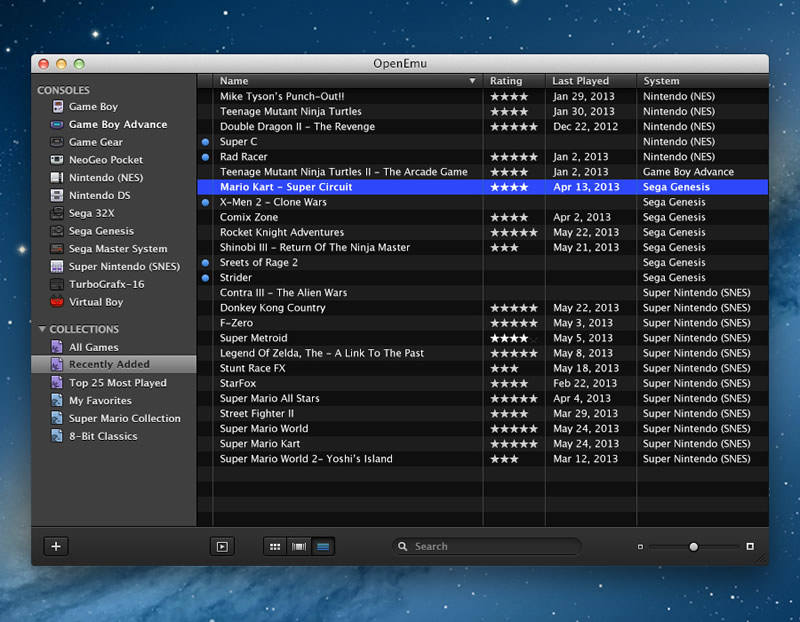800x622 pixels.
Task: Click the blue dot beside X-Men 2 – Clone Wars
Action: point(205,203)
